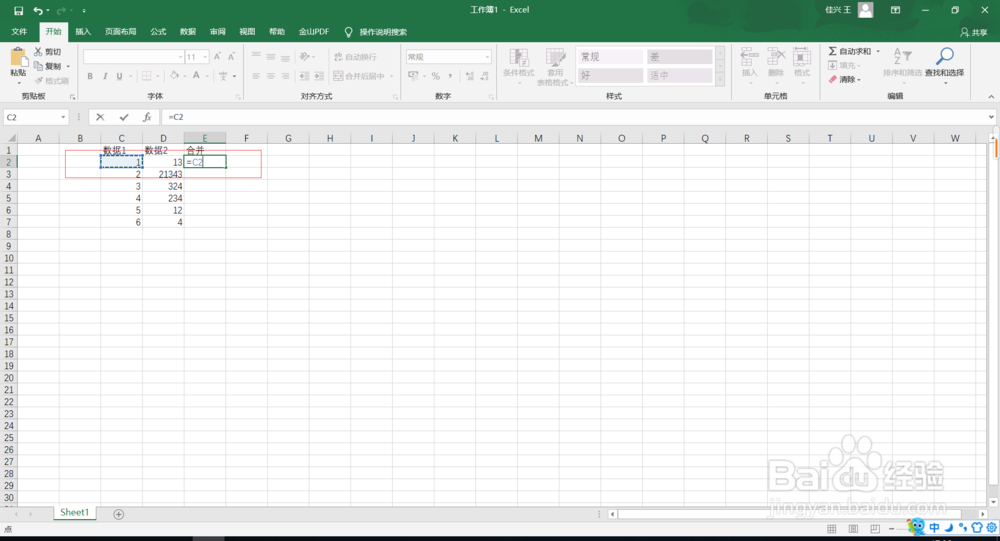Click the text orientation icon
This screenshot has height=541, width=1000.
point(305,57)
